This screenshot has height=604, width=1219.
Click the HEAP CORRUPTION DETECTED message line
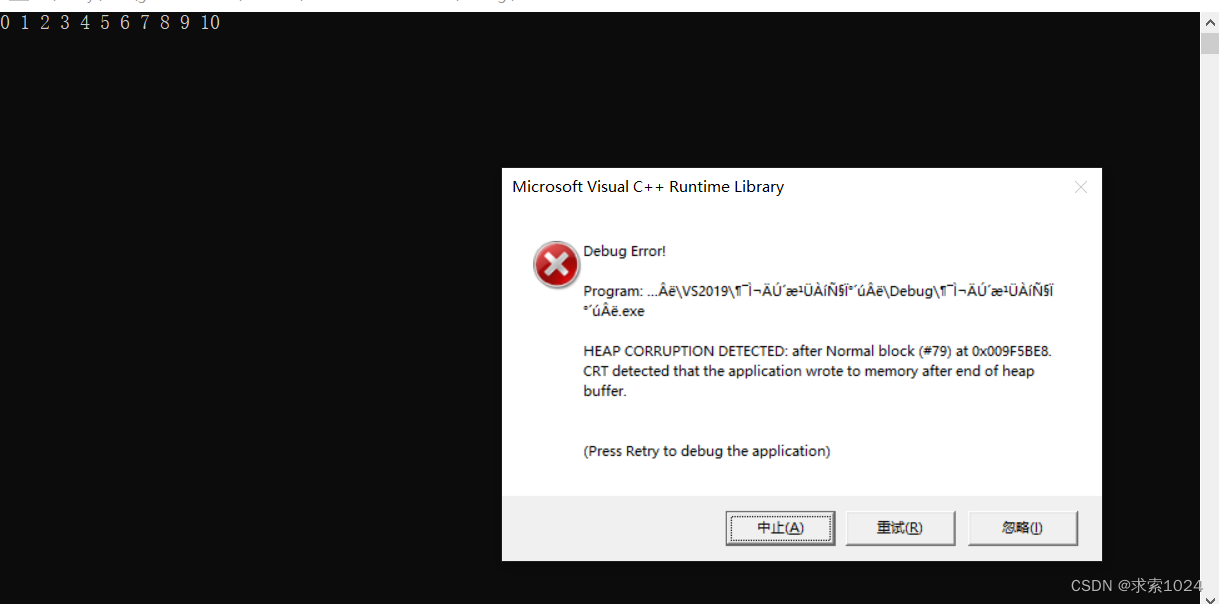[x=817, y=351]
